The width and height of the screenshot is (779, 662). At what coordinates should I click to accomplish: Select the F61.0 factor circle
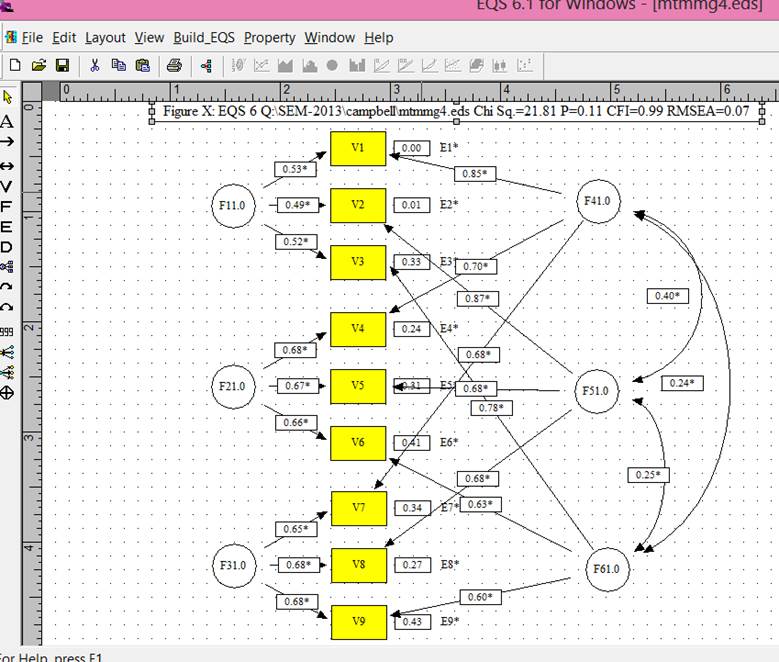tap(607, 569)
